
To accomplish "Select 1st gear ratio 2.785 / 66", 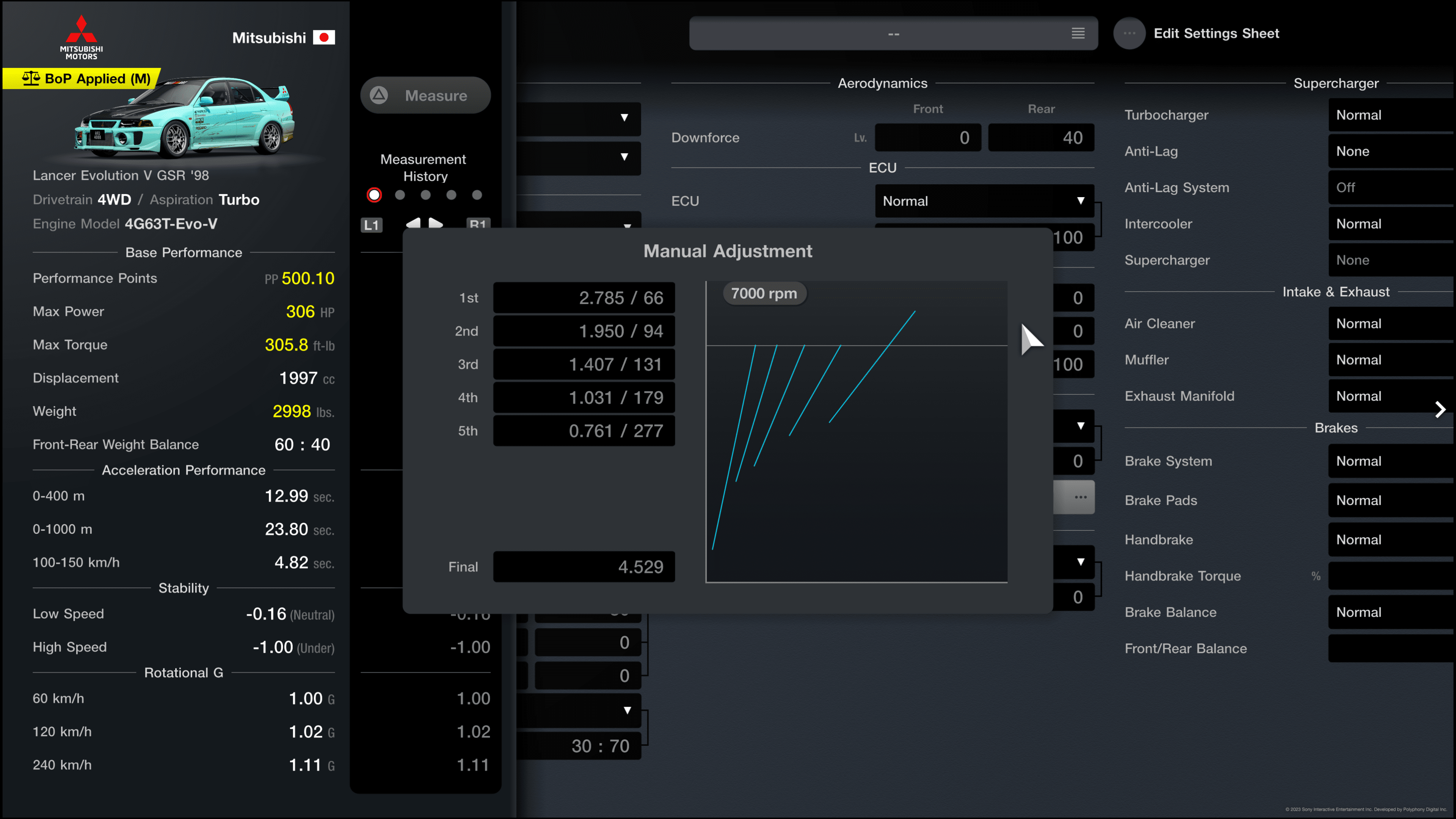I will click(584, 298).
